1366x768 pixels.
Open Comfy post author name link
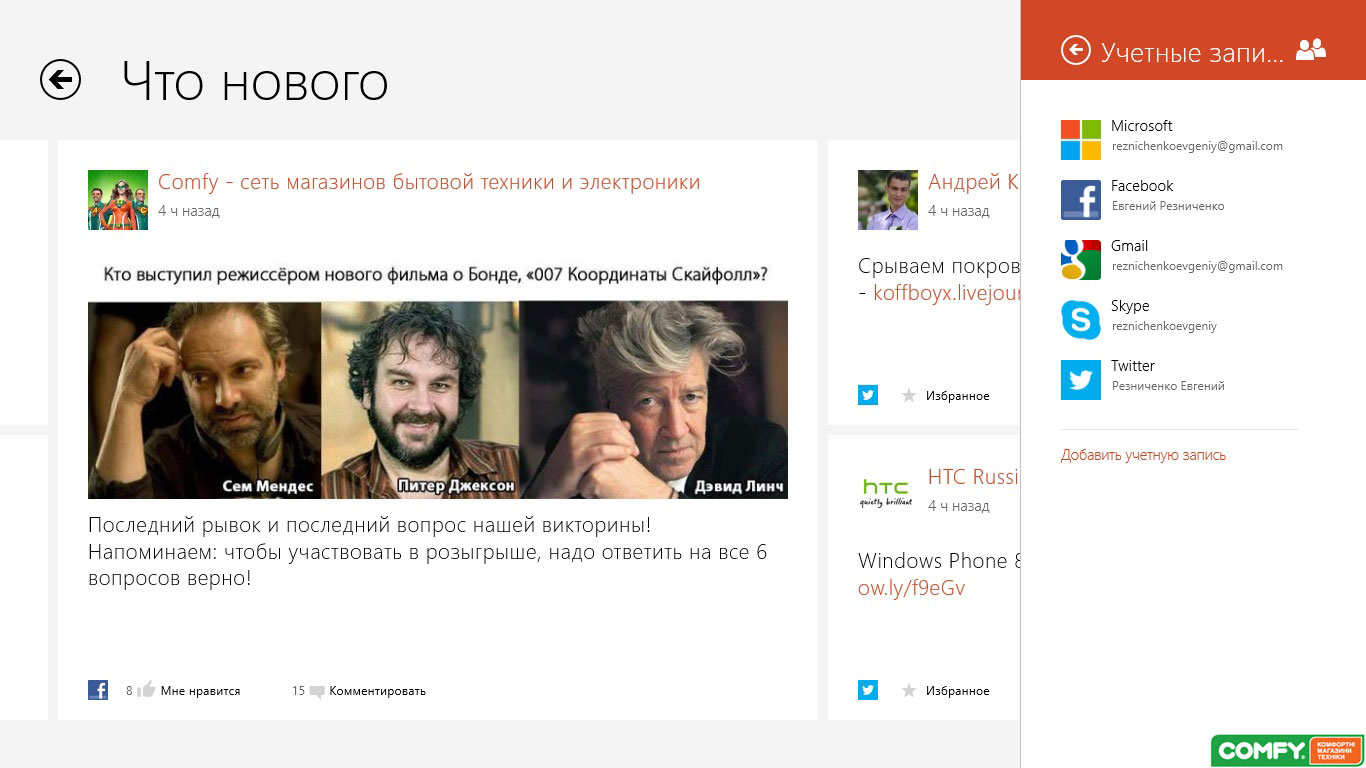click(x=429, y=182)
